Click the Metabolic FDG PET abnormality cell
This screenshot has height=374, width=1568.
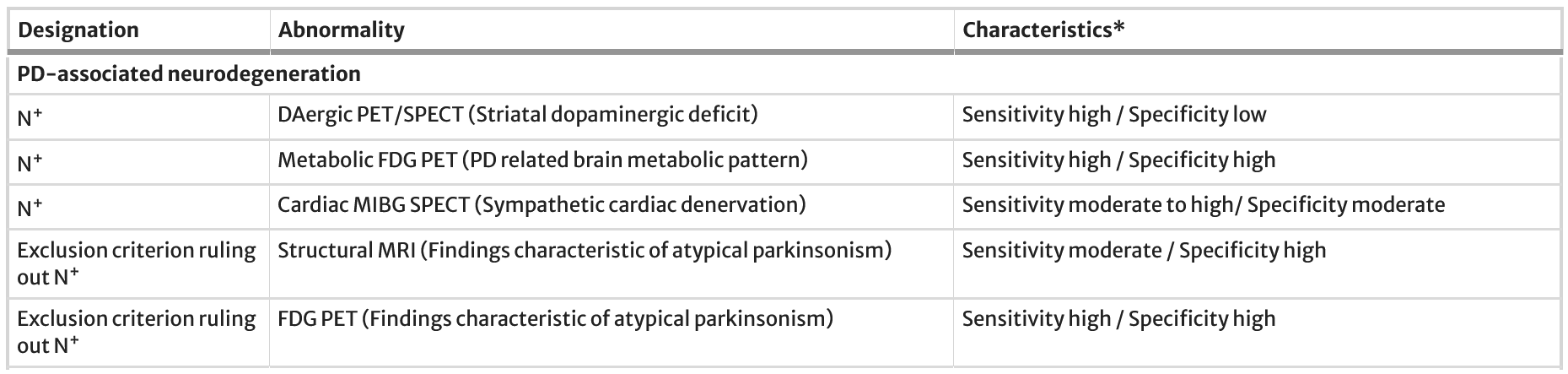click(x=542, y=160)
